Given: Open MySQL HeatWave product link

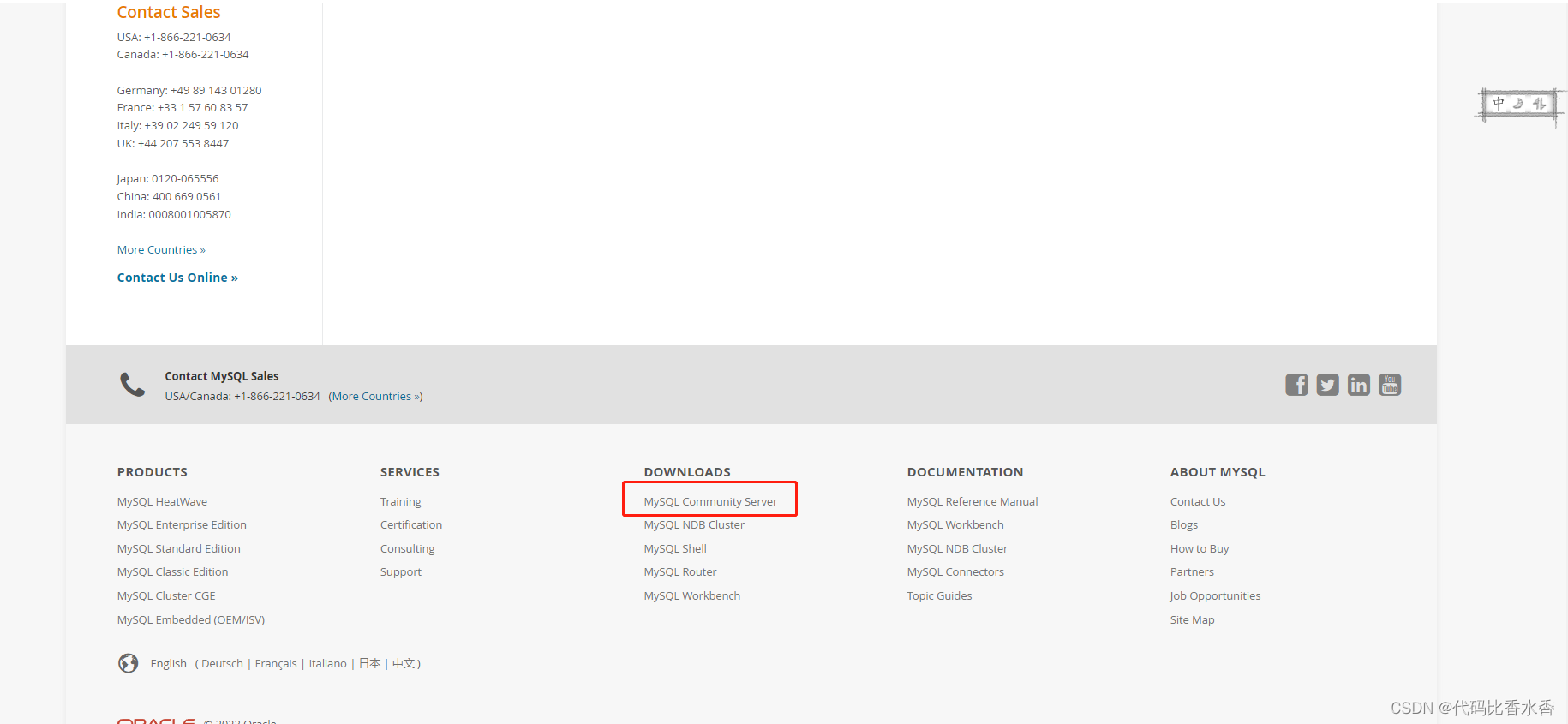Looking at the screenshot, I should pyautogui.click(x=162, y=502).
